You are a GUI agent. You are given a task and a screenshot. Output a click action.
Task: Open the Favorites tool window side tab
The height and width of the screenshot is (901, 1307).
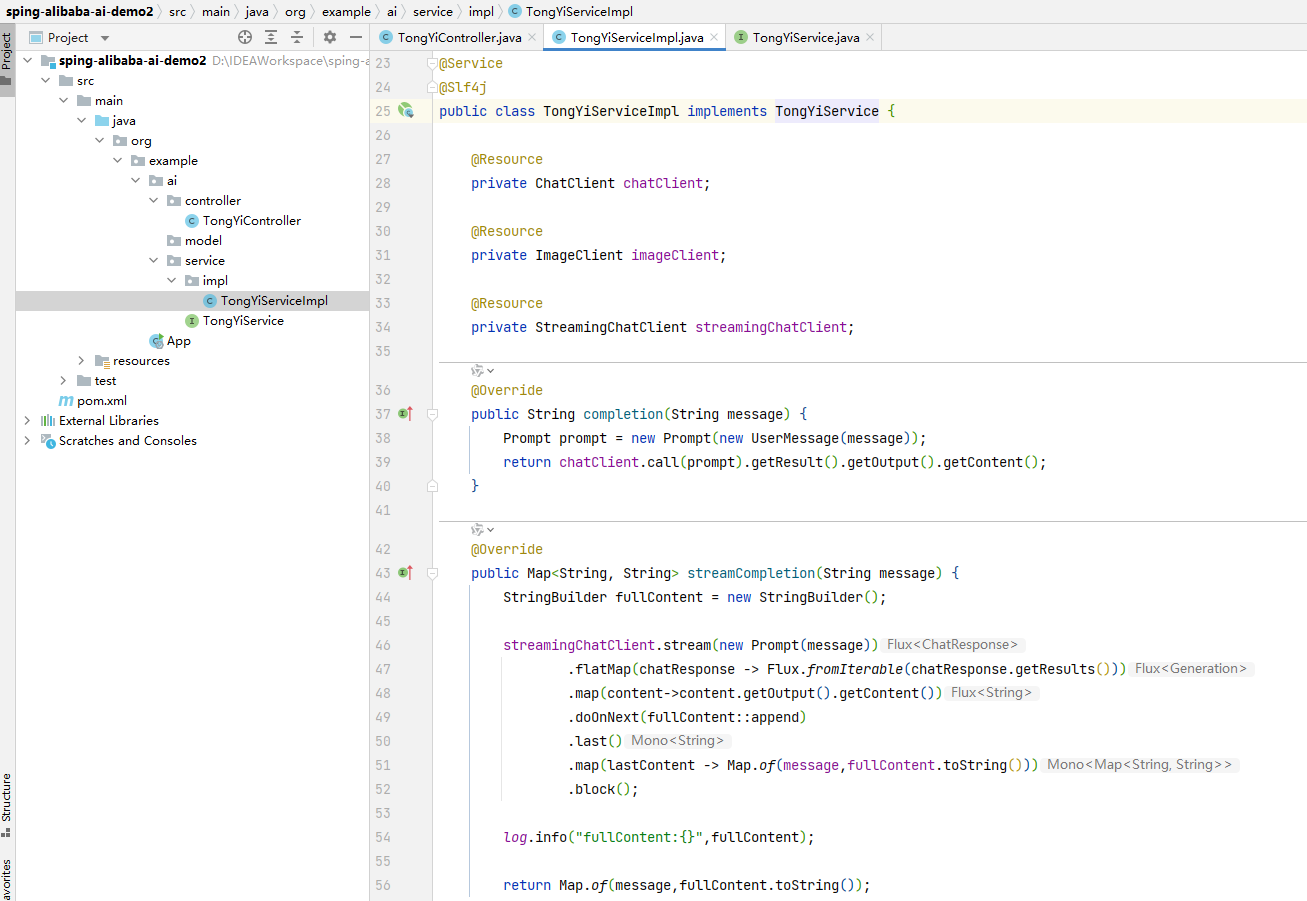coord(7,878)
